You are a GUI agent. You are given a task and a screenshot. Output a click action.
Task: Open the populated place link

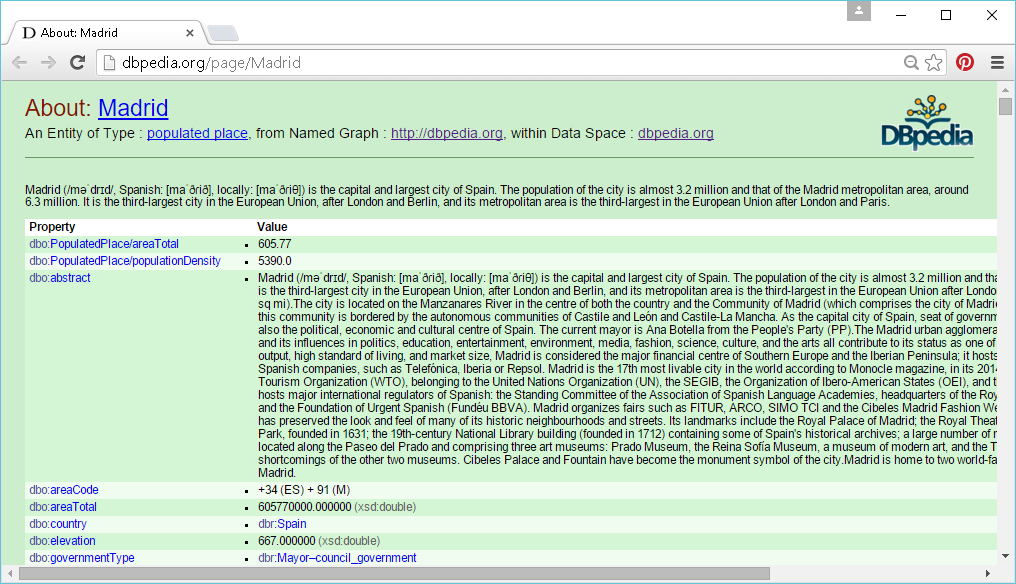pos(197,133)
